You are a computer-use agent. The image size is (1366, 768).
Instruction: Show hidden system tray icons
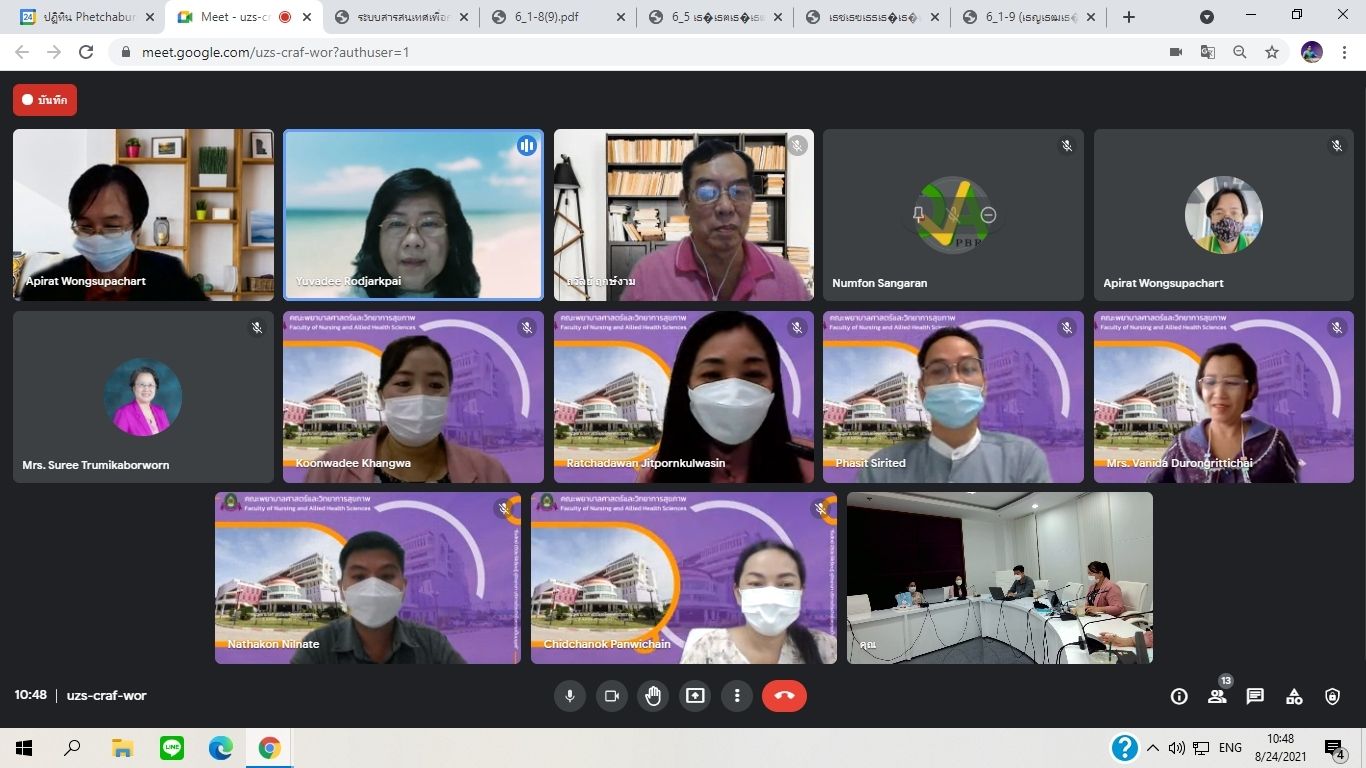click(x=1153, y=748)
